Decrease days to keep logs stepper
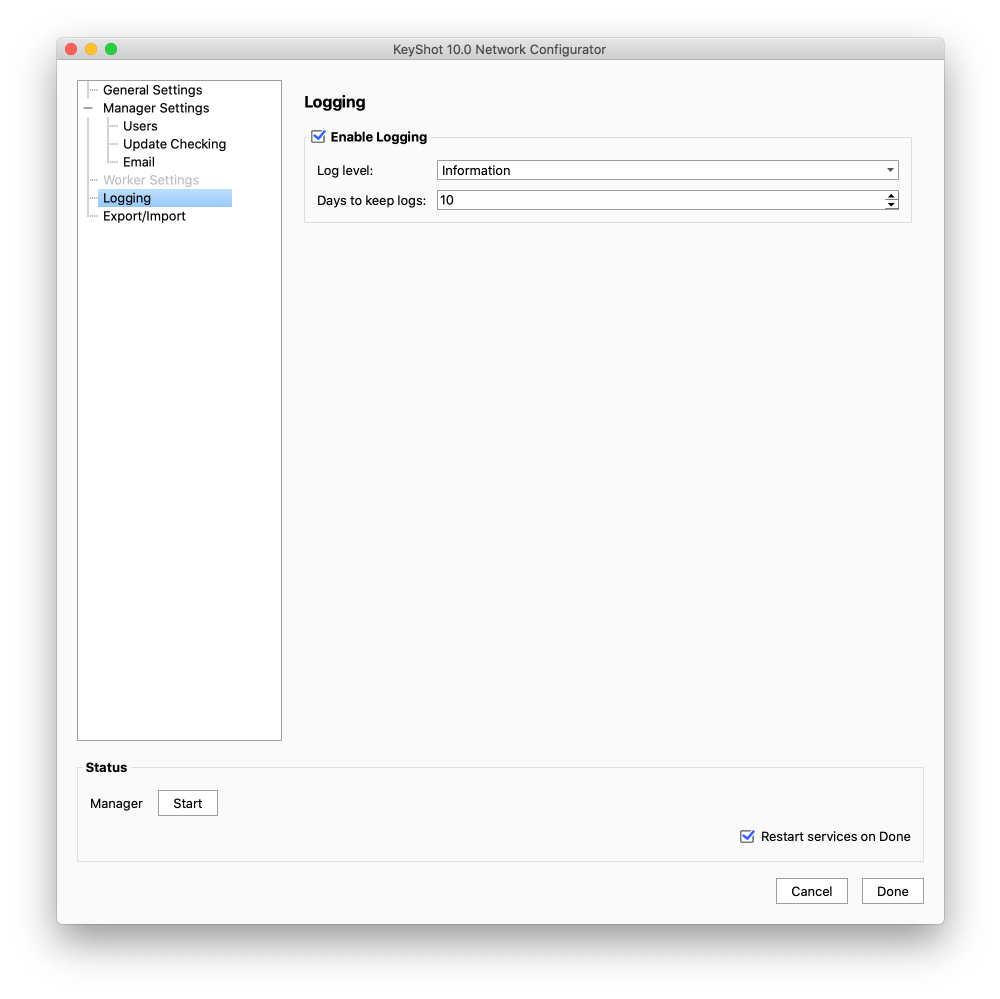The height and width of the screenshot is (999, 1000). [891, 205]
